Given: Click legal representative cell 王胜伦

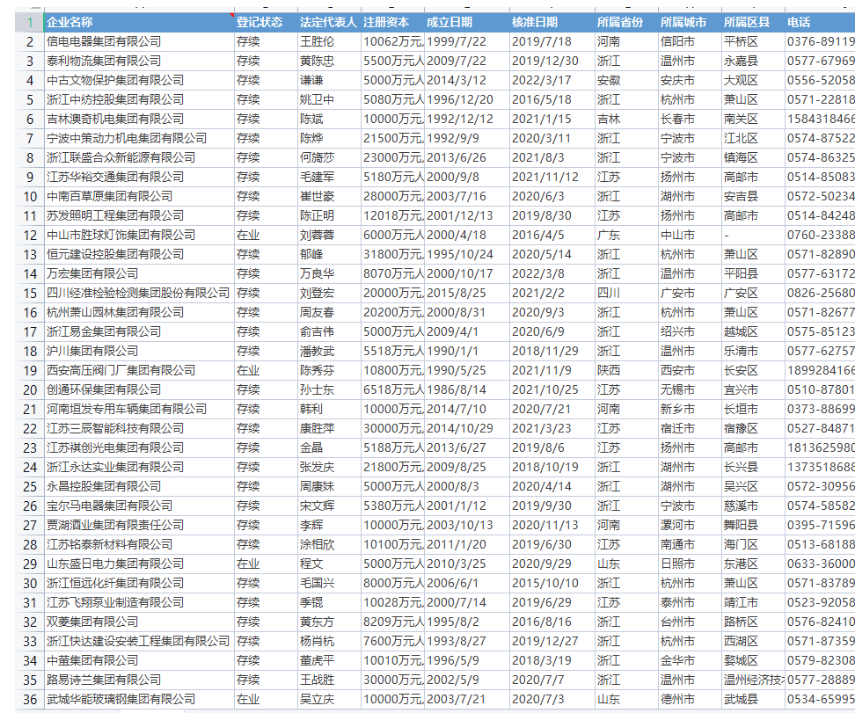Looking at the screenshot, I should [x=329, y=42].
